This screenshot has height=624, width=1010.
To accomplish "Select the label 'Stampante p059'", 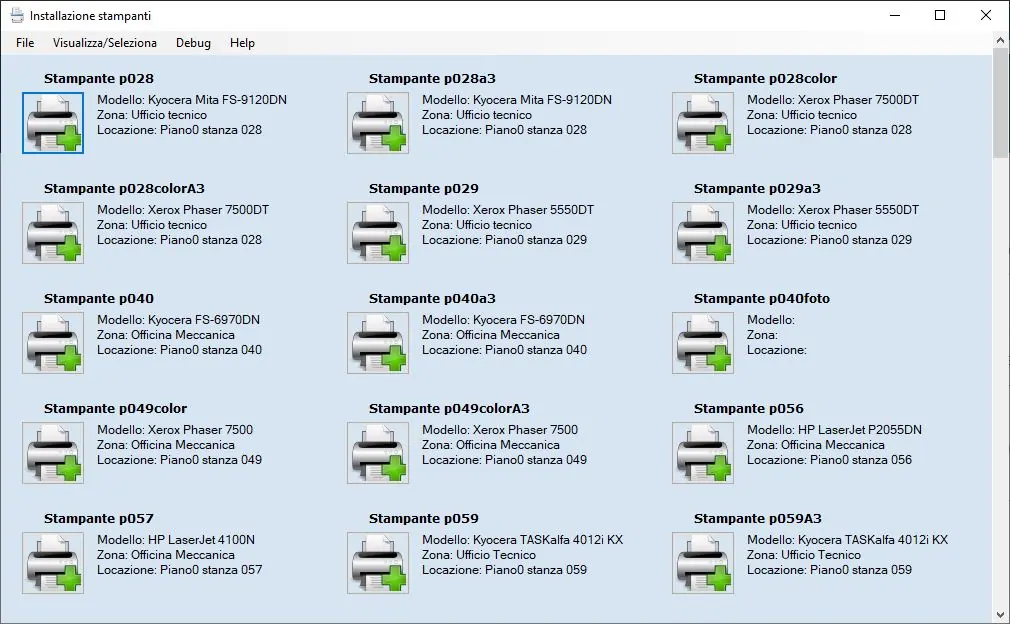I will (424, 519).
